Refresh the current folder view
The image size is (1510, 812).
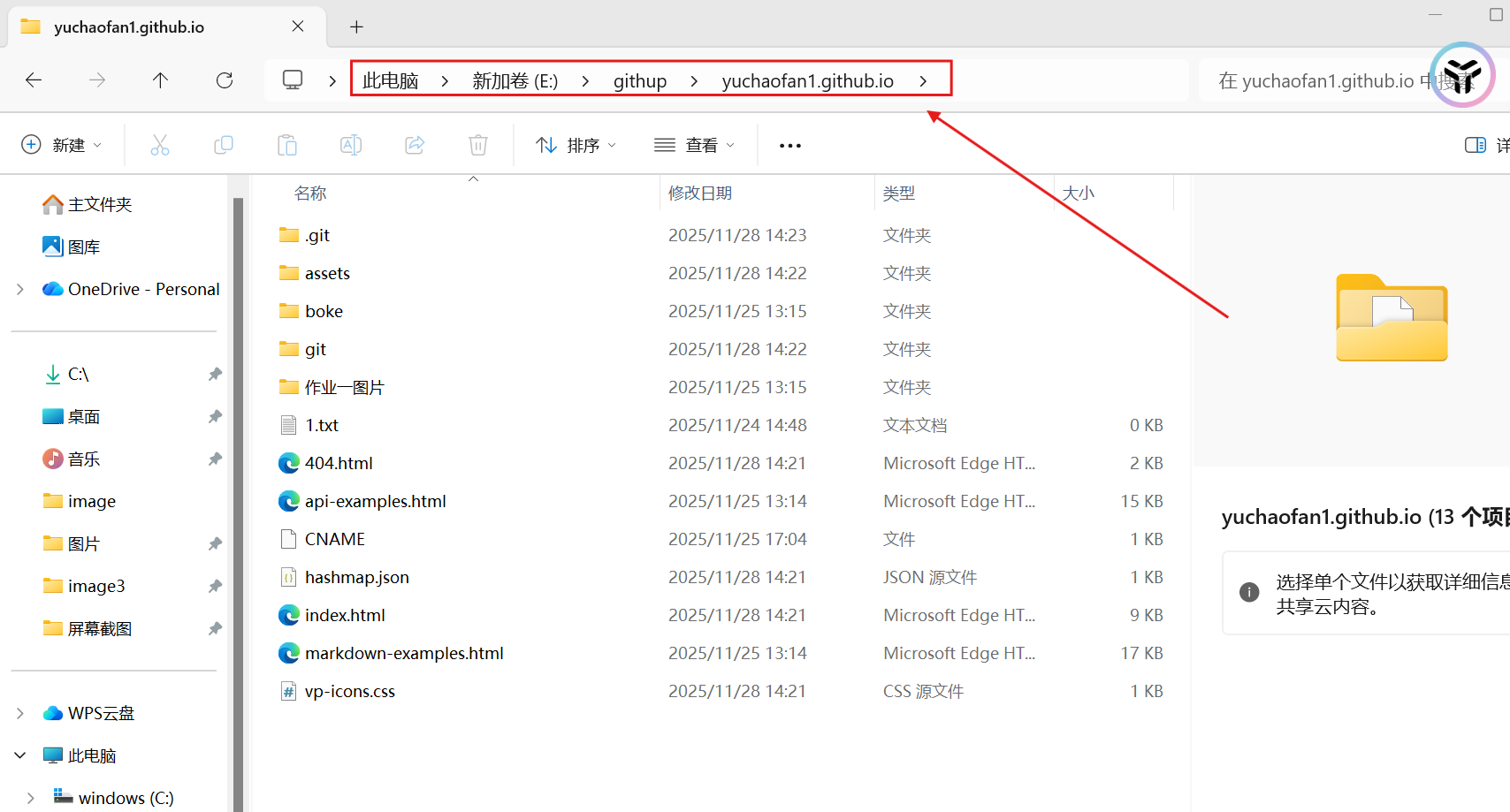225,80
